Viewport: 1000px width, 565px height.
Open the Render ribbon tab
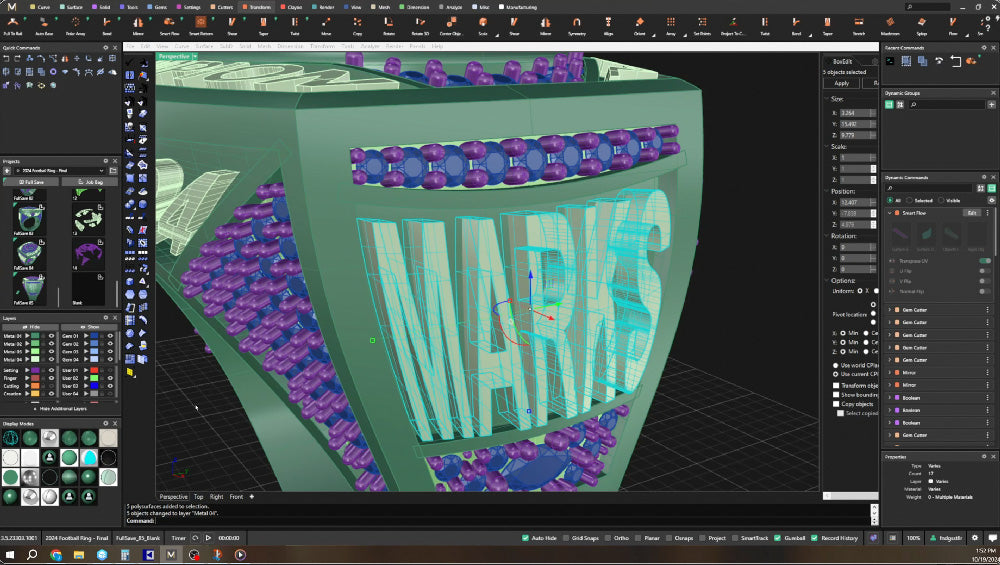(x=323, y=7)
